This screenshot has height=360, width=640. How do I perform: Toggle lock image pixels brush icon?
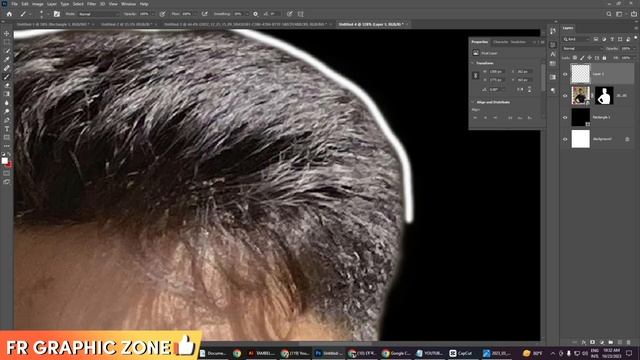click(x=582, y=58)
